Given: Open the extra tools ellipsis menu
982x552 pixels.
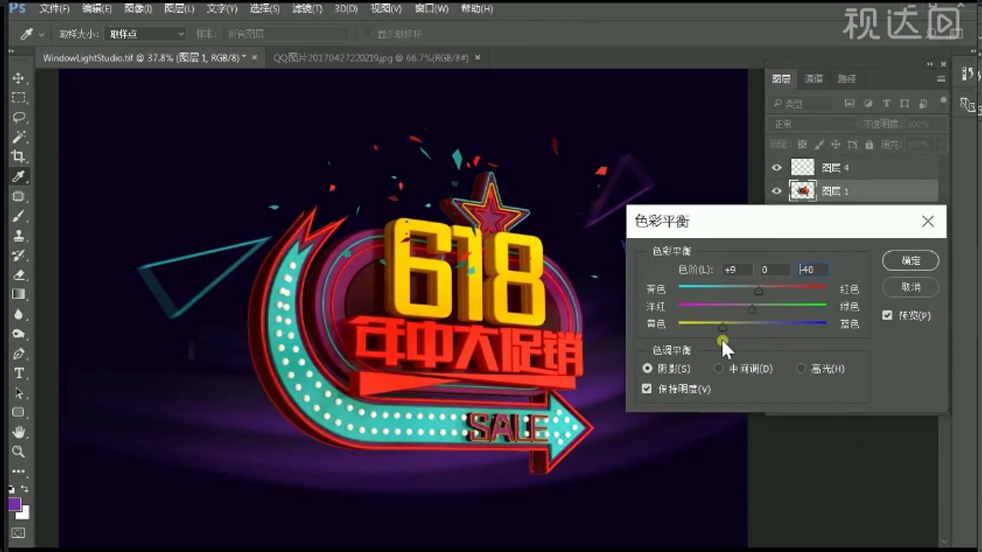Looking at the screenshot, I should (x=19, y=471).
